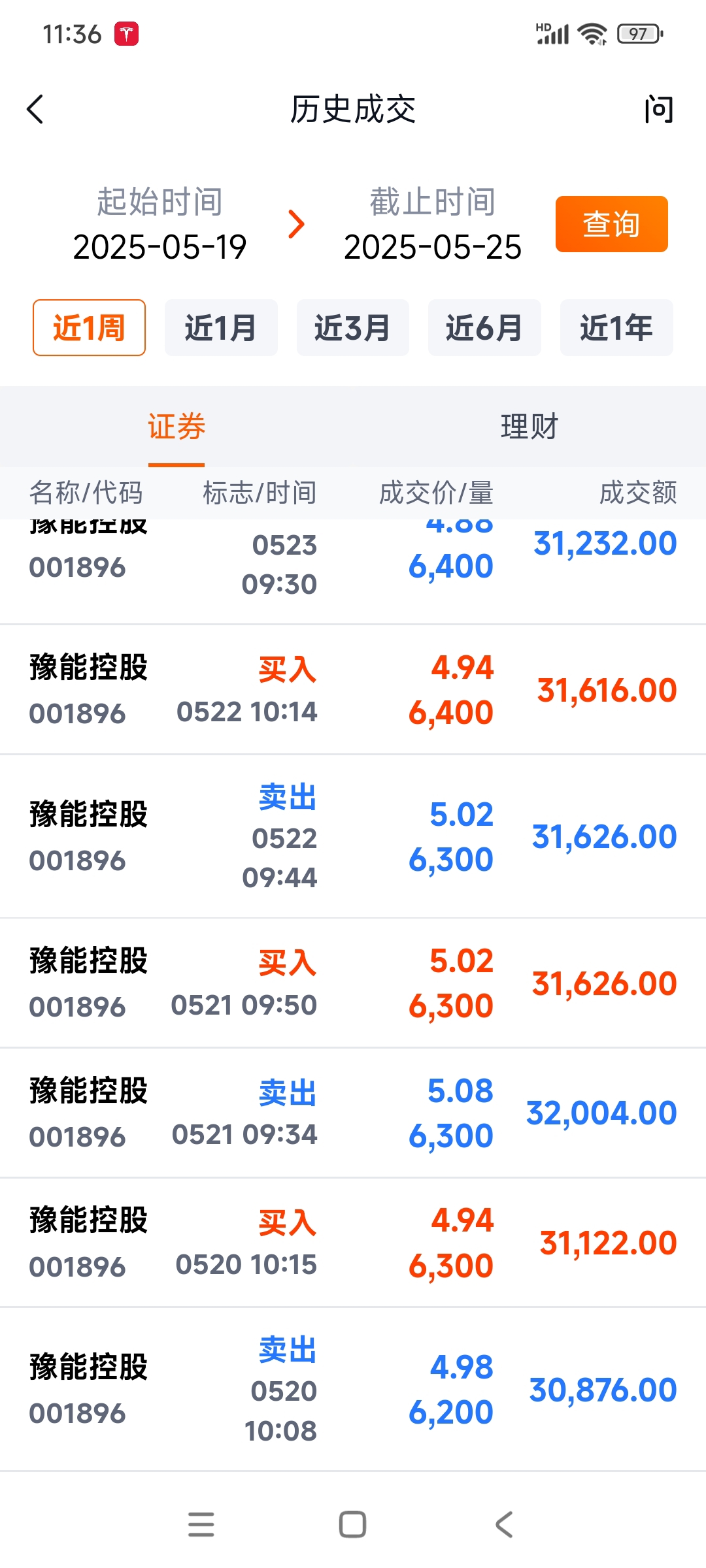Open the 0521 09:34 卖出 record at 5.08
Image resolution: width=706 pixels, height=1568 pixels.
click(x=353, y=1113)
